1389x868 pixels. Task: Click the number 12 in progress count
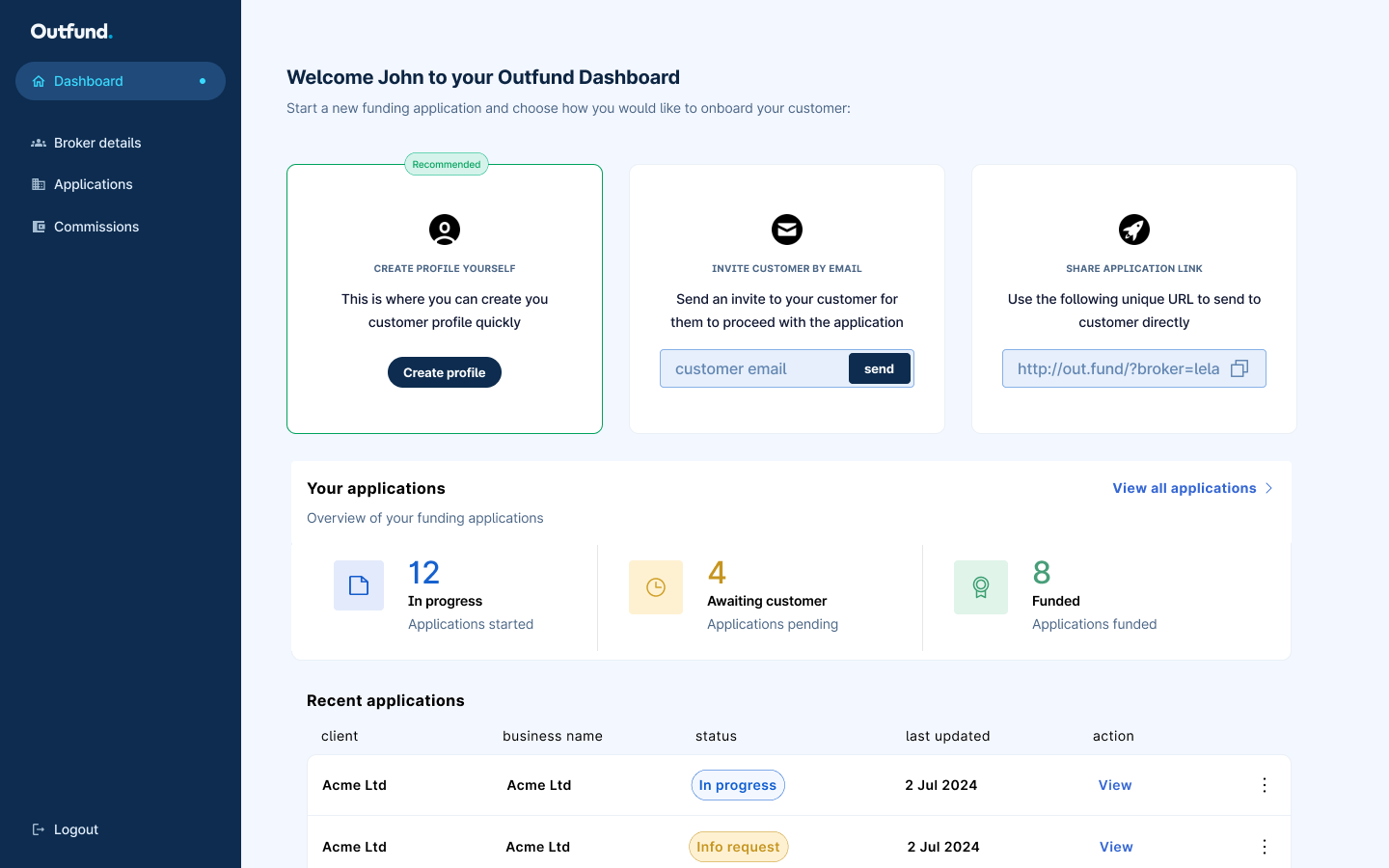tap(423, 573)
